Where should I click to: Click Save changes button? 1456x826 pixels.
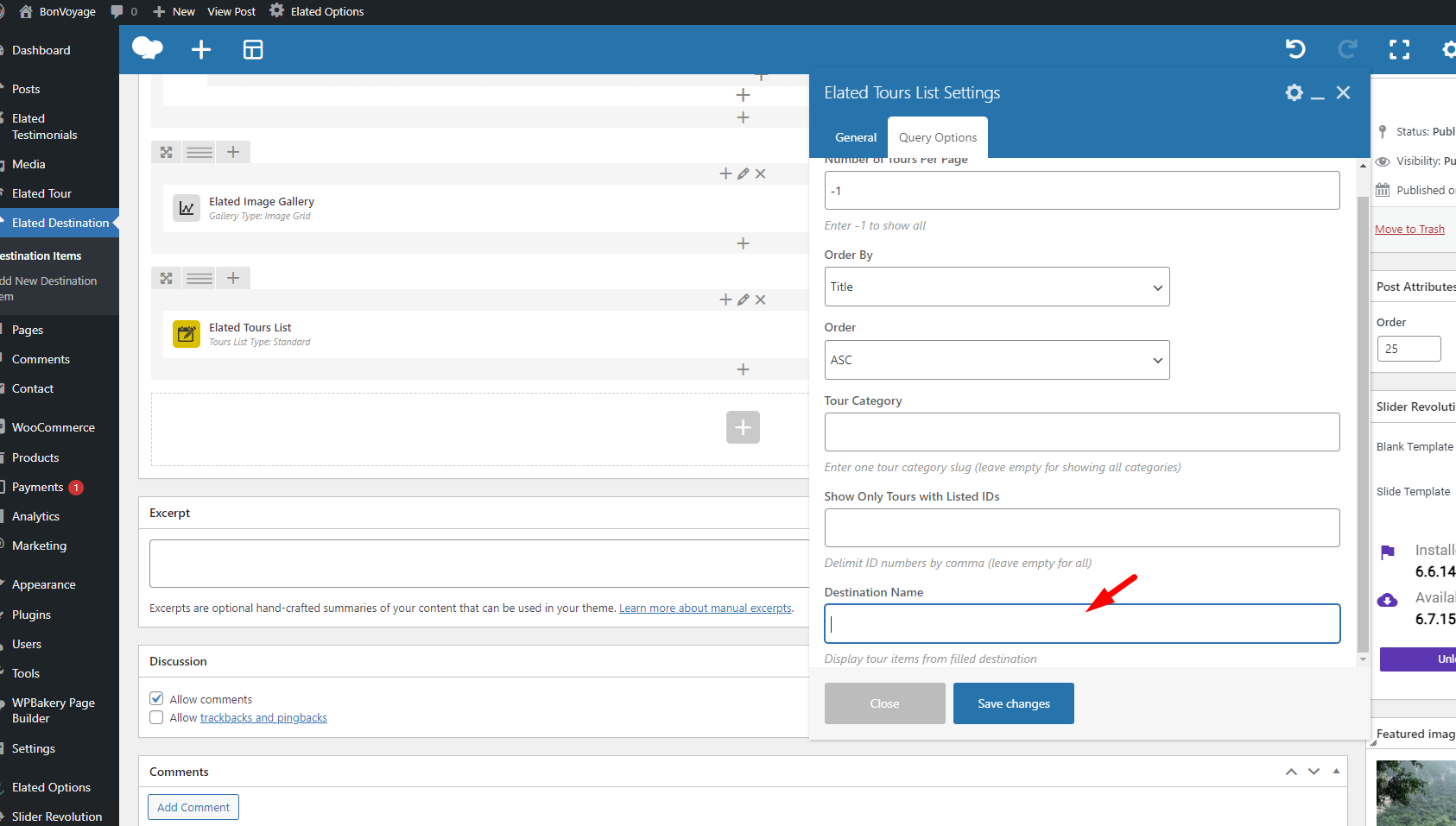(1014, 703)
